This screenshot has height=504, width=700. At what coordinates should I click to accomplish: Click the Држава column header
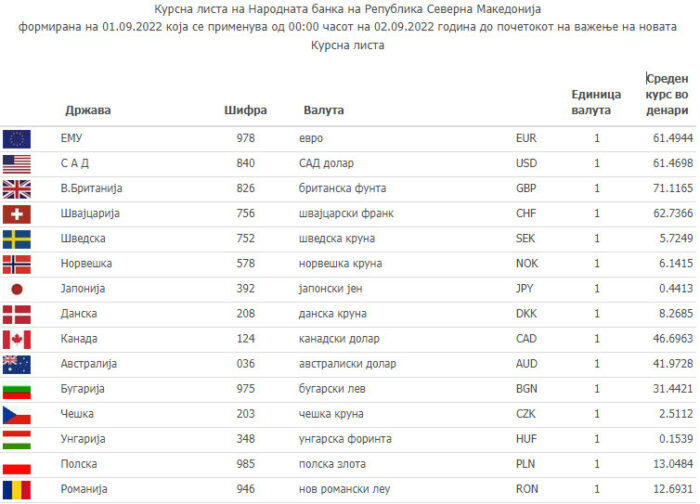coord(88,110)
